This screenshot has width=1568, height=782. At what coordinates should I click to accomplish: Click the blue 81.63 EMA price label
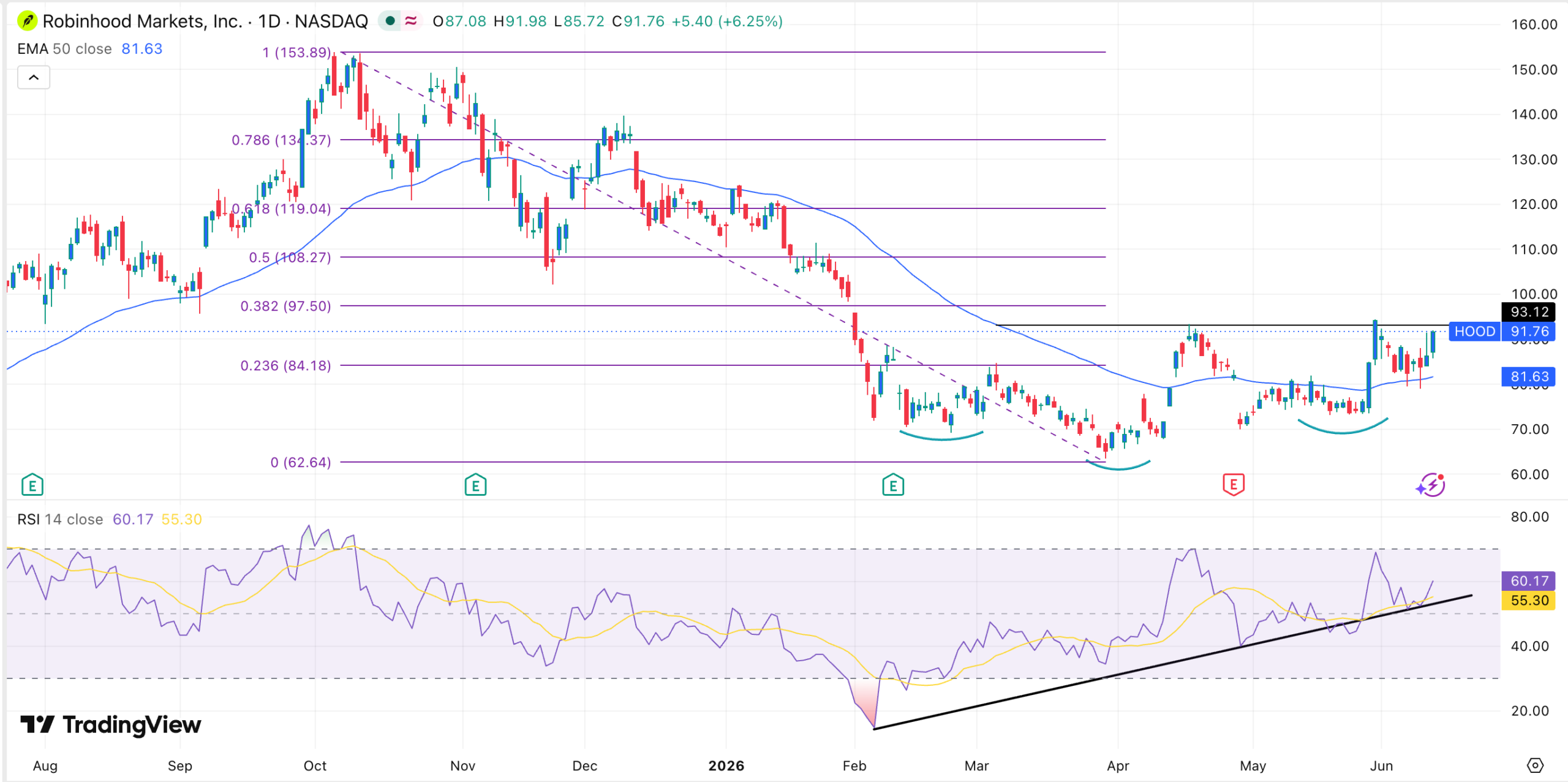coord(1529,377)
